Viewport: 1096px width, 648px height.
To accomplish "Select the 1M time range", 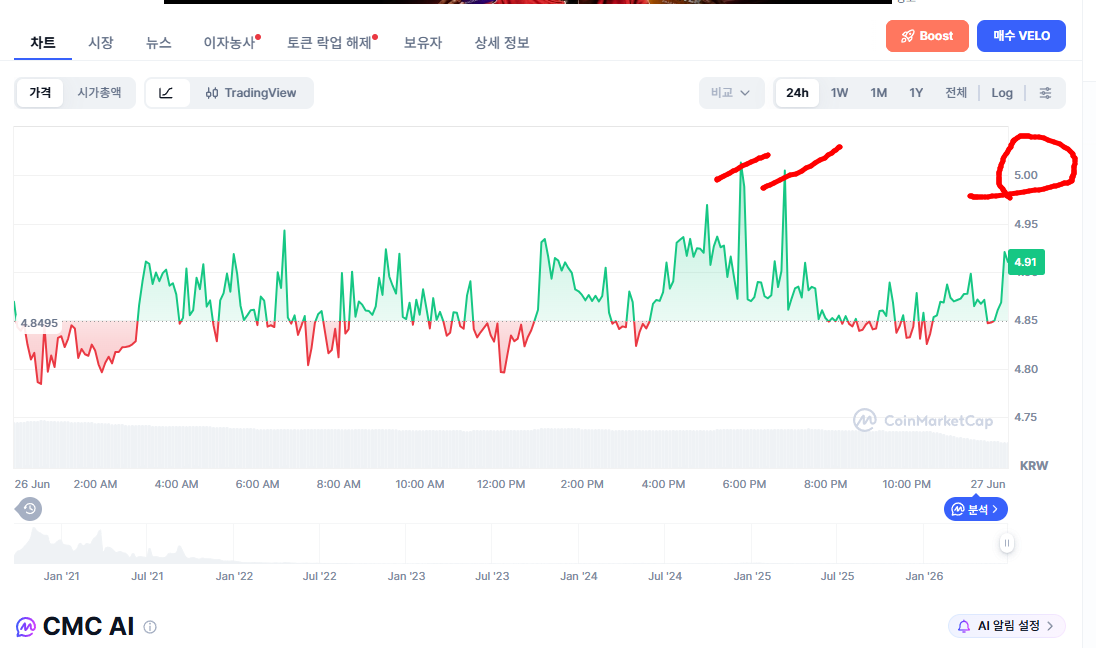I will tap(879, 93).
